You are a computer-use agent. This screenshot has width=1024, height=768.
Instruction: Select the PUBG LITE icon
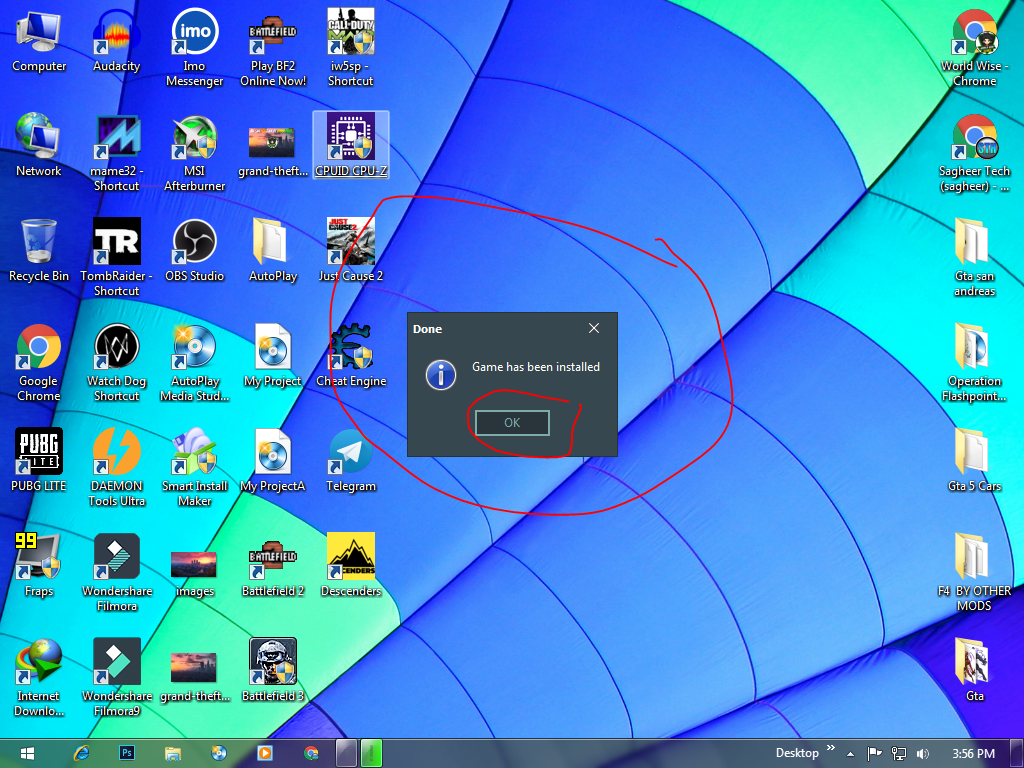point(39,460)
